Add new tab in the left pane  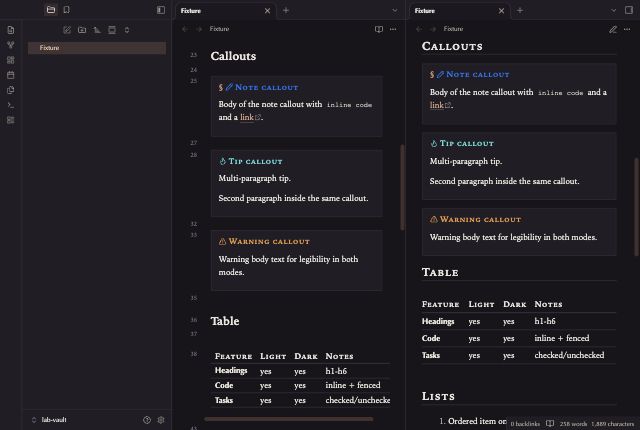coord(286,10)
